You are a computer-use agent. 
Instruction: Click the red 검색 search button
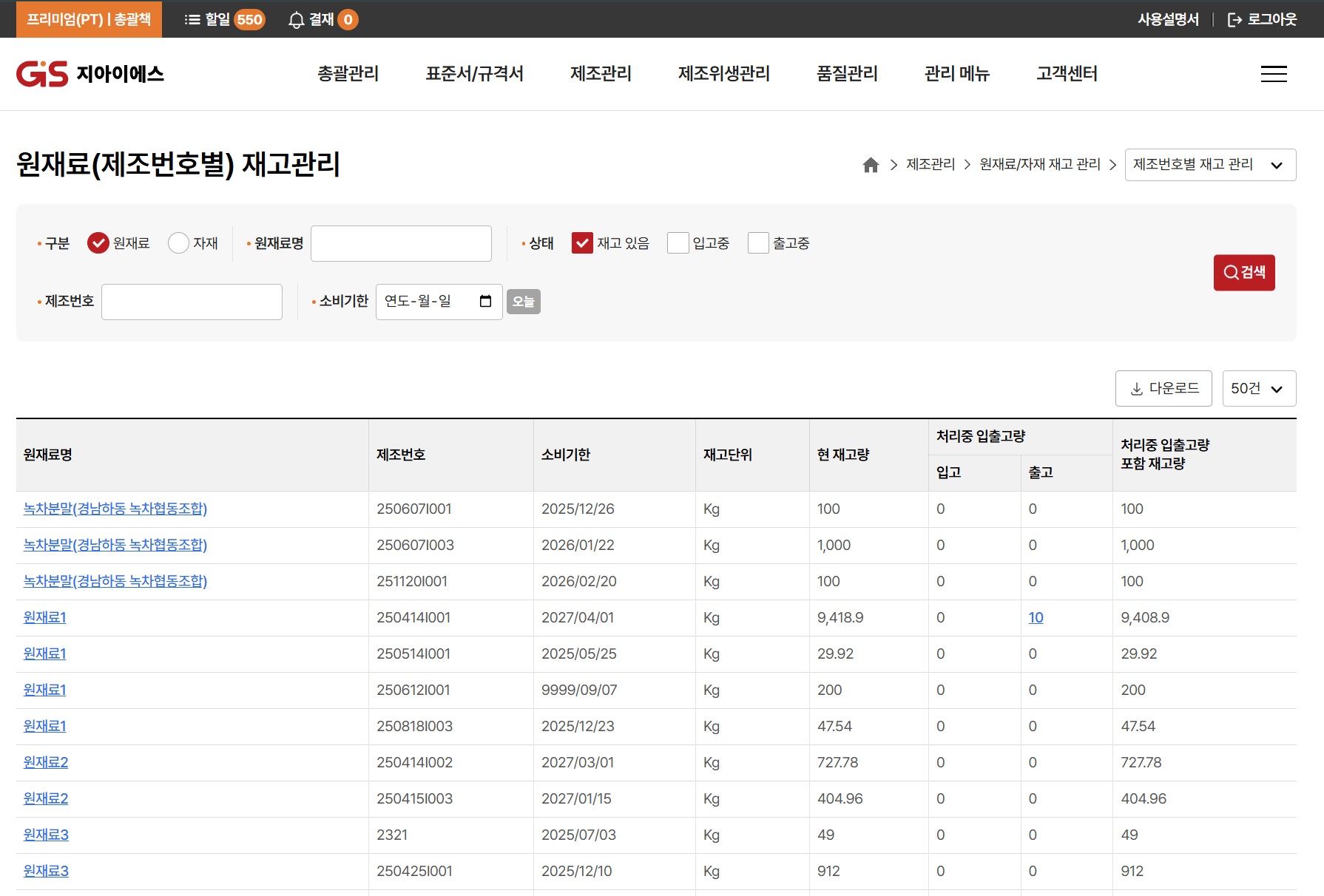tap(1243, 273)
